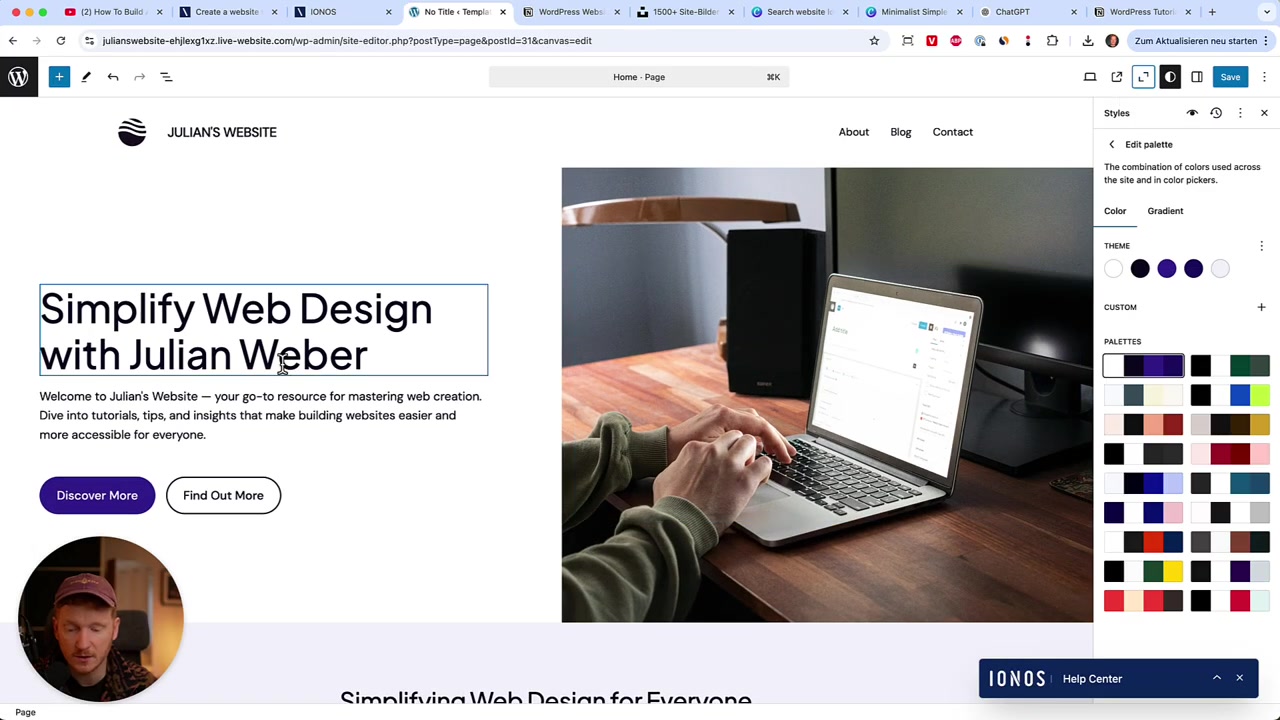Collapse the IONOS Help Center chevron
This screenshot has height=720, width=1280.
point(1217,678)
